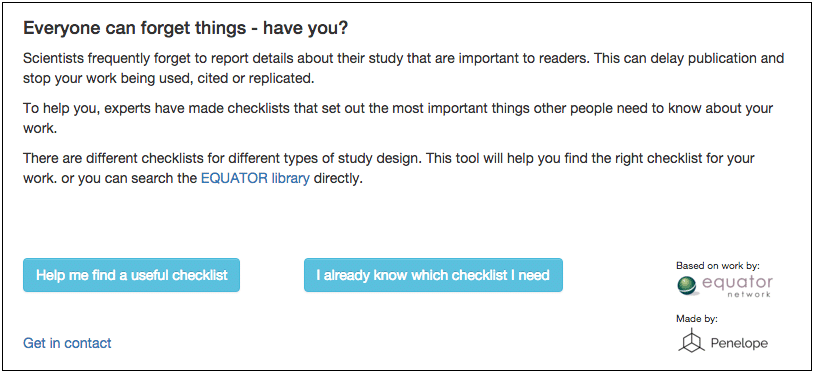814x373 pixels.
Task: Click the "Everyone can forget things" heading
Action: tap(185, 29)
